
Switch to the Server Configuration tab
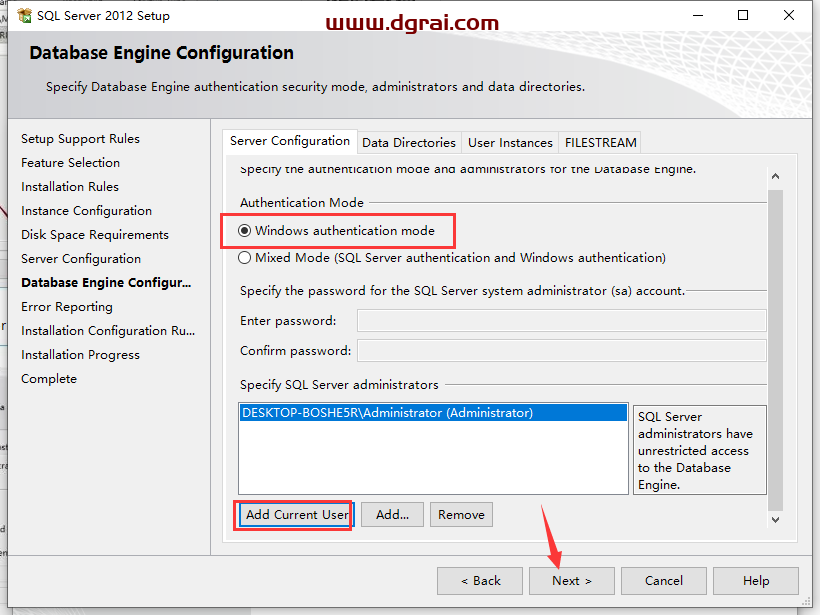[290, 141]
